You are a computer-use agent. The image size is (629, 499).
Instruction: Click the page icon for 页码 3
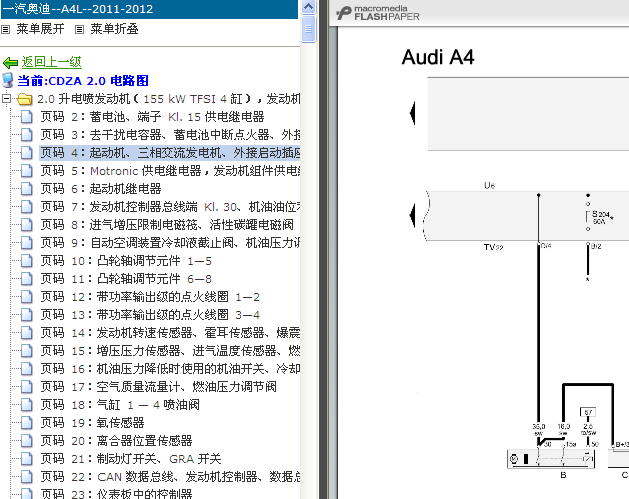(26, 135)
